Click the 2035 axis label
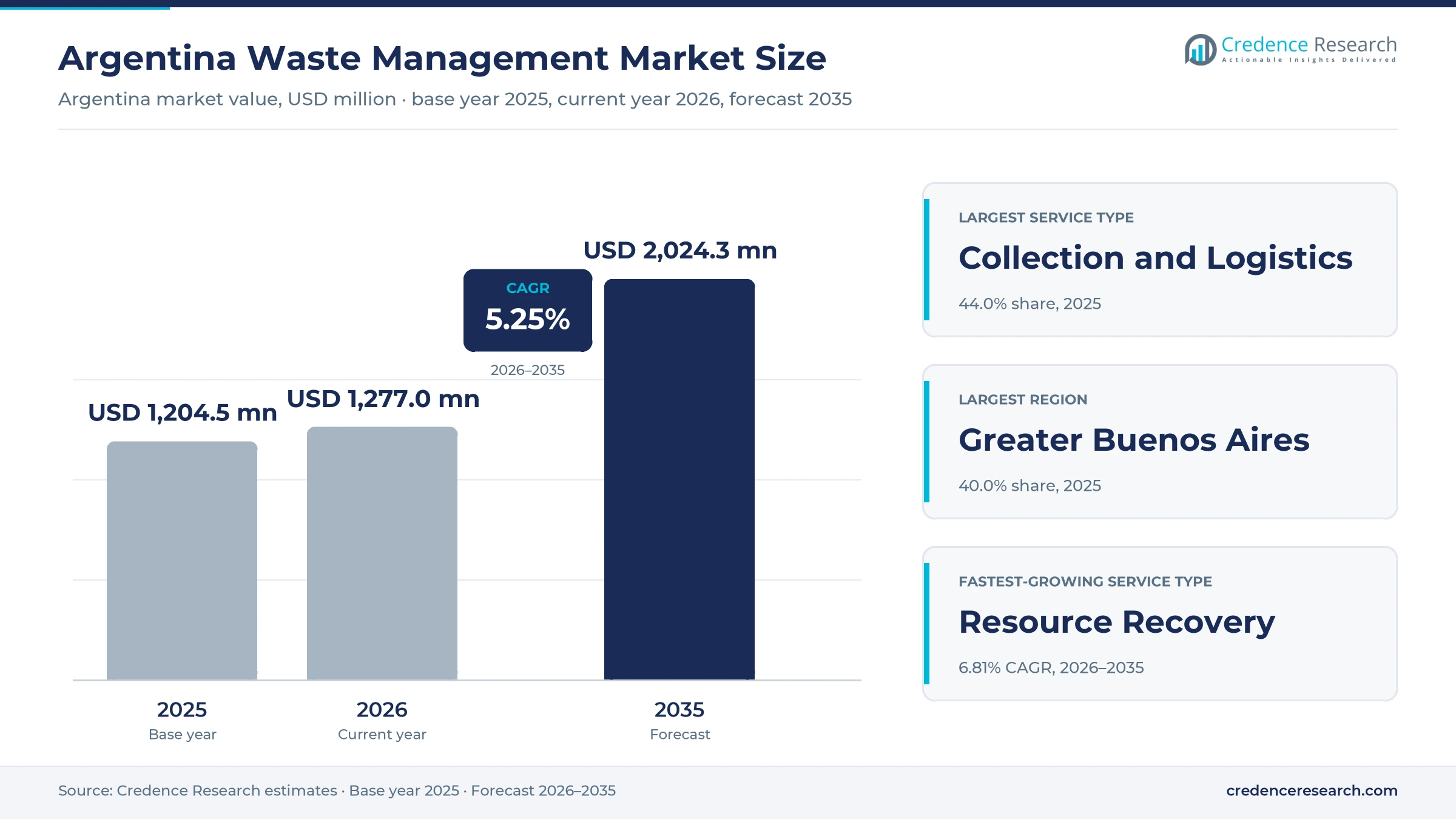The width and height of the screenshot is (1456, 819). click(679, 710)
